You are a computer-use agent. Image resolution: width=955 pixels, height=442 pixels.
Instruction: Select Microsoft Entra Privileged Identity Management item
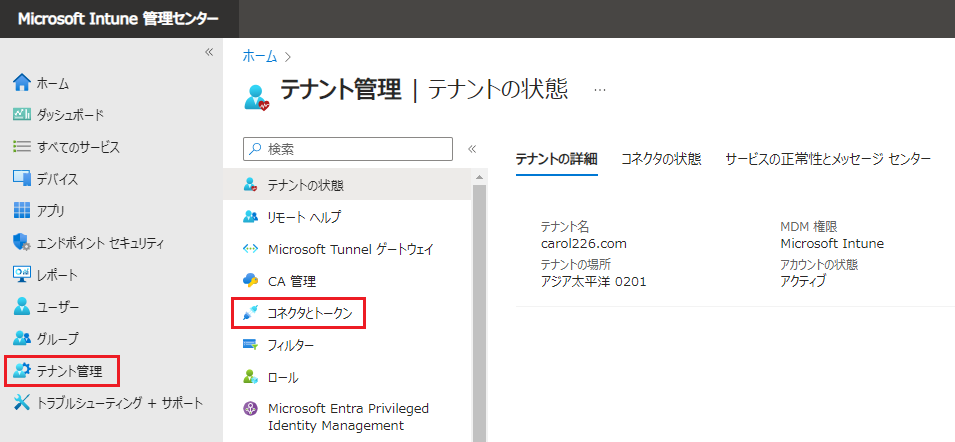(x=348, y=416)
